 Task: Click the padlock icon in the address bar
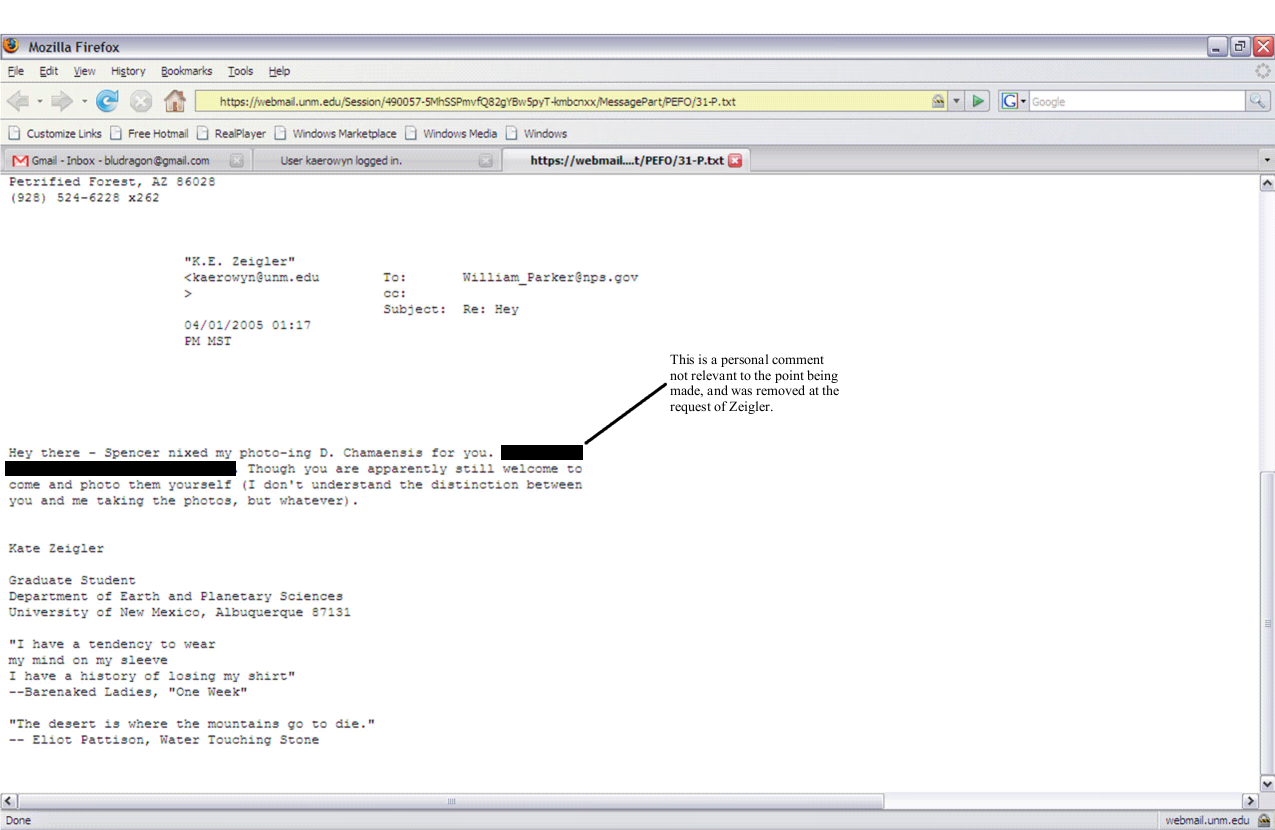click(x=938, y=101)
